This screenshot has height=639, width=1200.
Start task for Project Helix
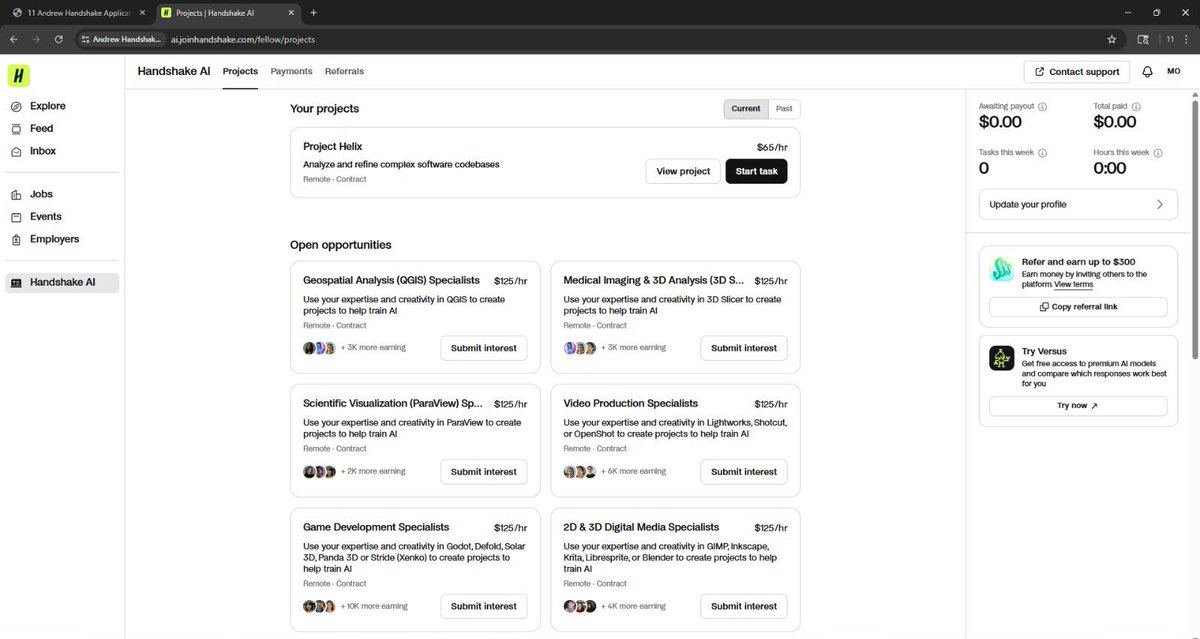756,172
